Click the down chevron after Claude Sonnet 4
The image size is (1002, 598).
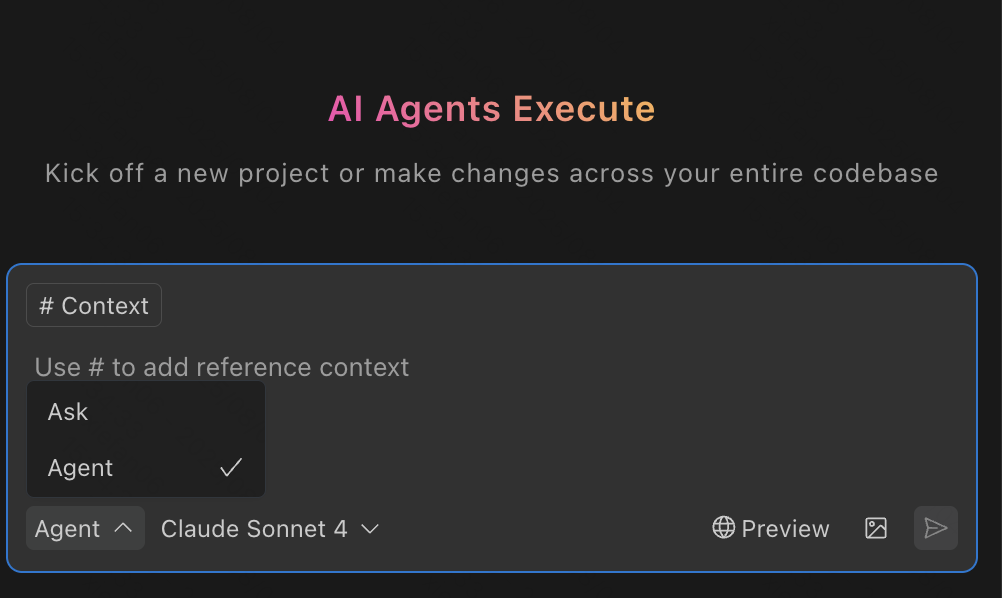(370, 528)
